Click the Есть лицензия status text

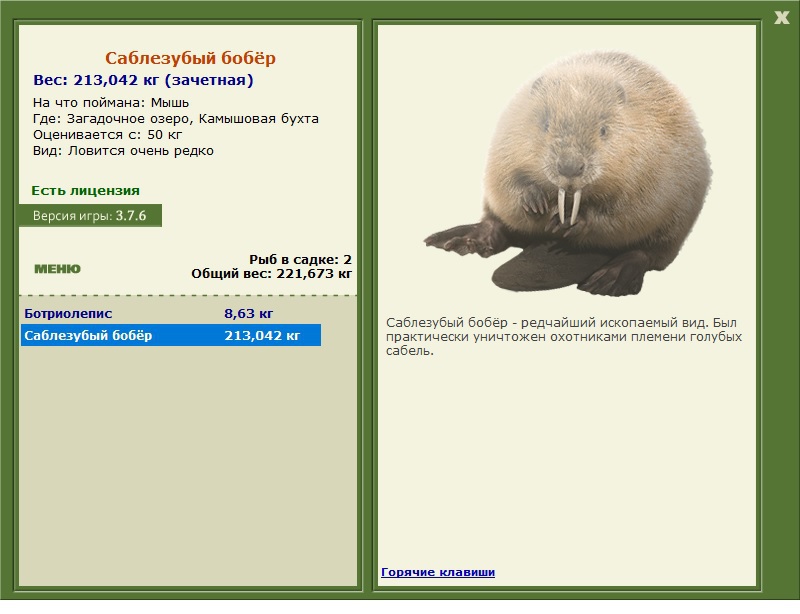coord(85,191)
